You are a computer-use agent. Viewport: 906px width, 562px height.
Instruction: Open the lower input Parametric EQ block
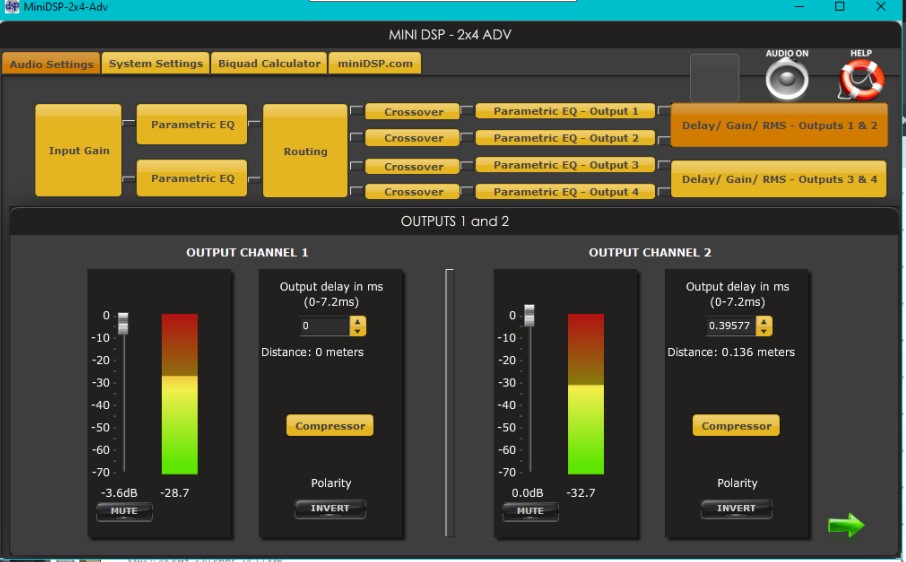pyautogui.click(x=192, y=178)
